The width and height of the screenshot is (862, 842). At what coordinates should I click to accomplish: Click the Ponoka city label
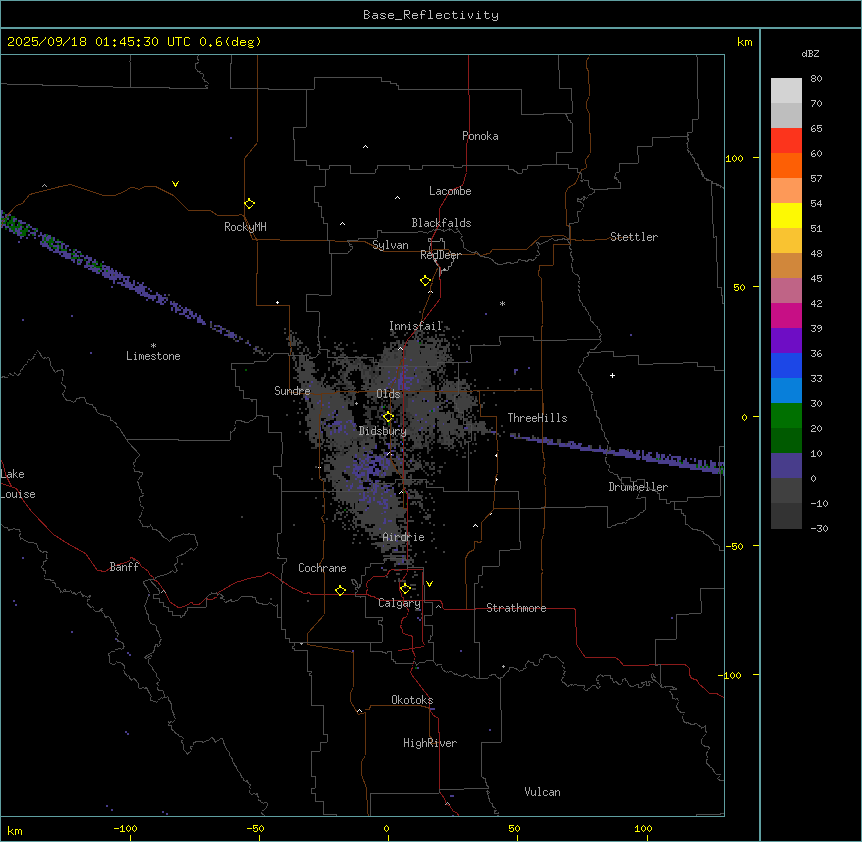tap(480, 136)
